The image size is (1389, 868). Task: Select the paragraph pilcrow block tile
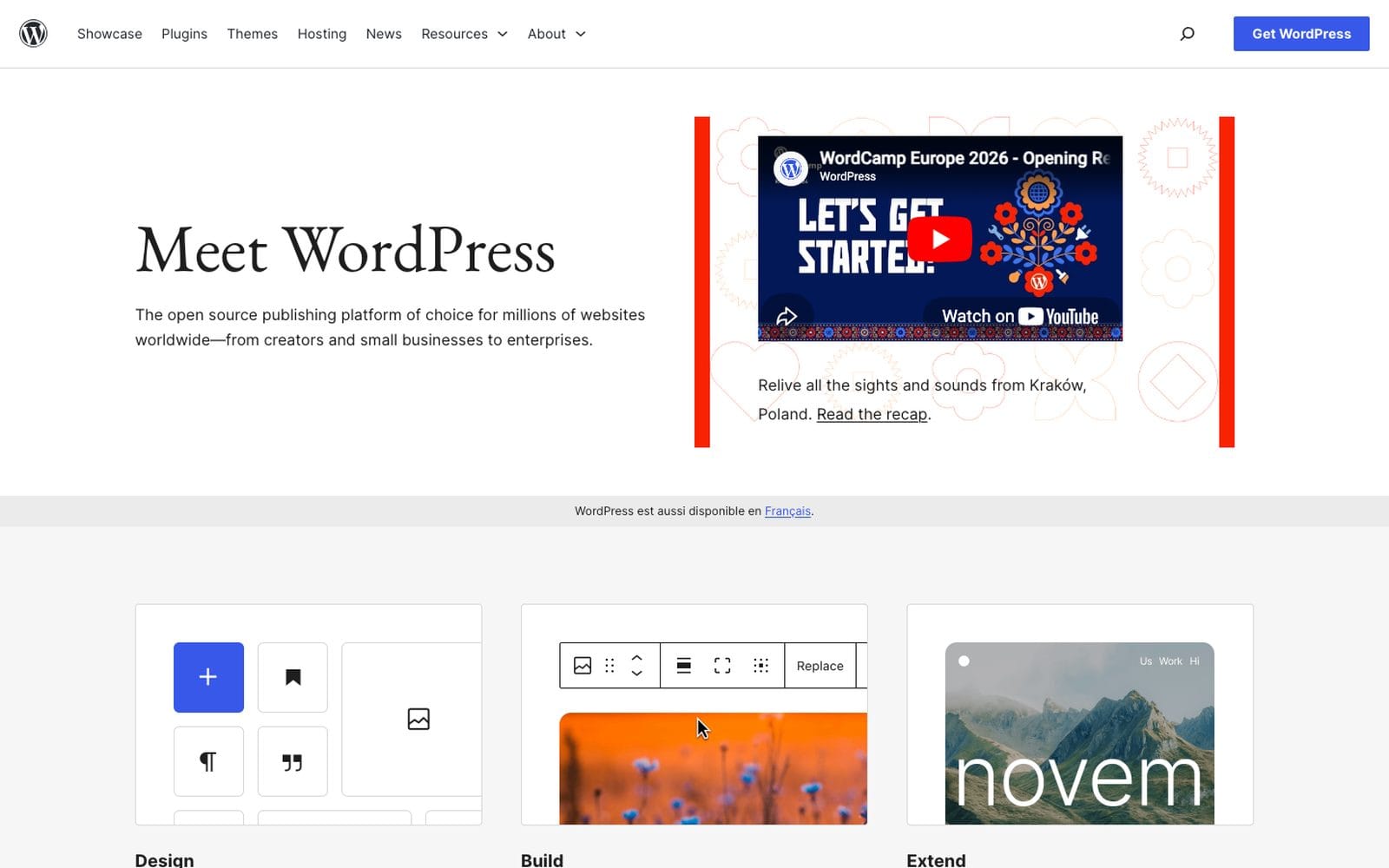pyautogui.click(x=208, y=761)
